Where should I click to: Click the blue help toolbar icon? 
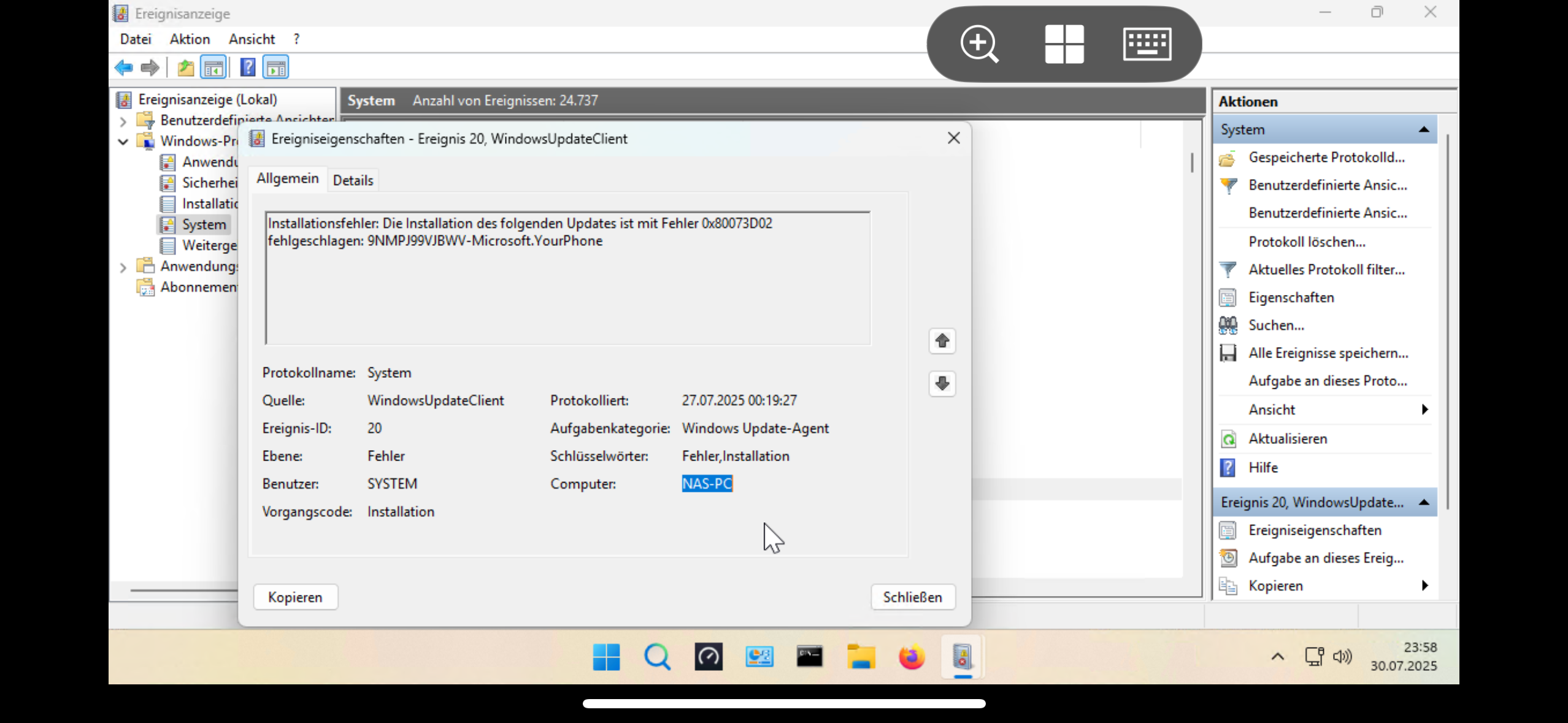pos(247,67)
